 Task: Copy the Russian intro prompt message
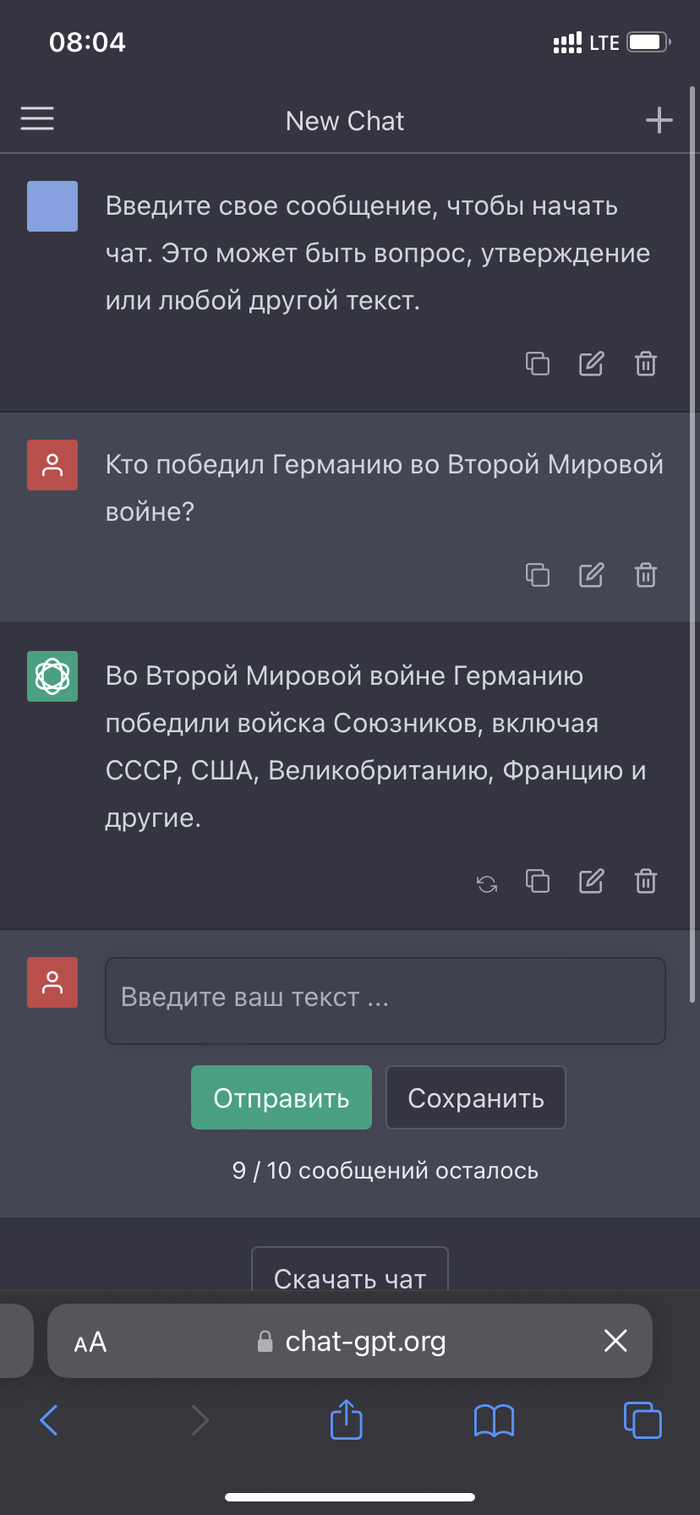[538, 364]
